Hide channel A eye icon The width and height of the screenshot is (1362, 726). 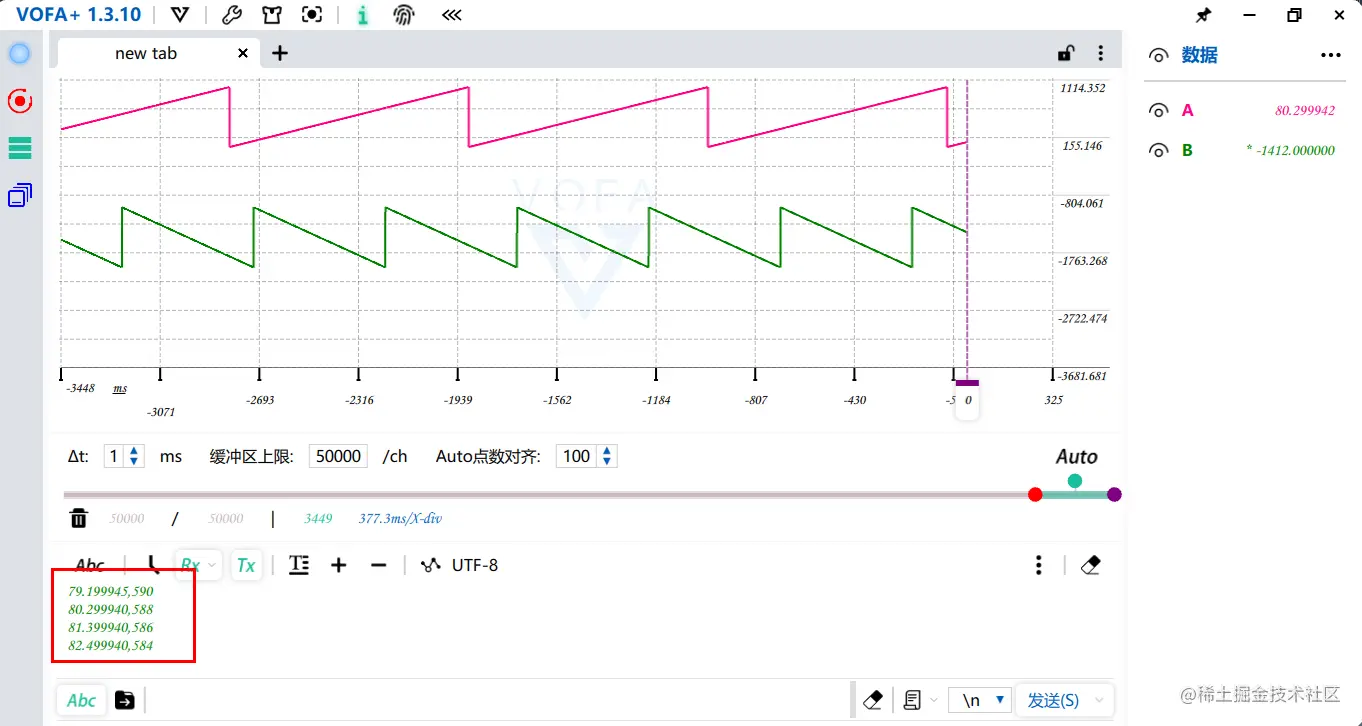pos(1159,111)
